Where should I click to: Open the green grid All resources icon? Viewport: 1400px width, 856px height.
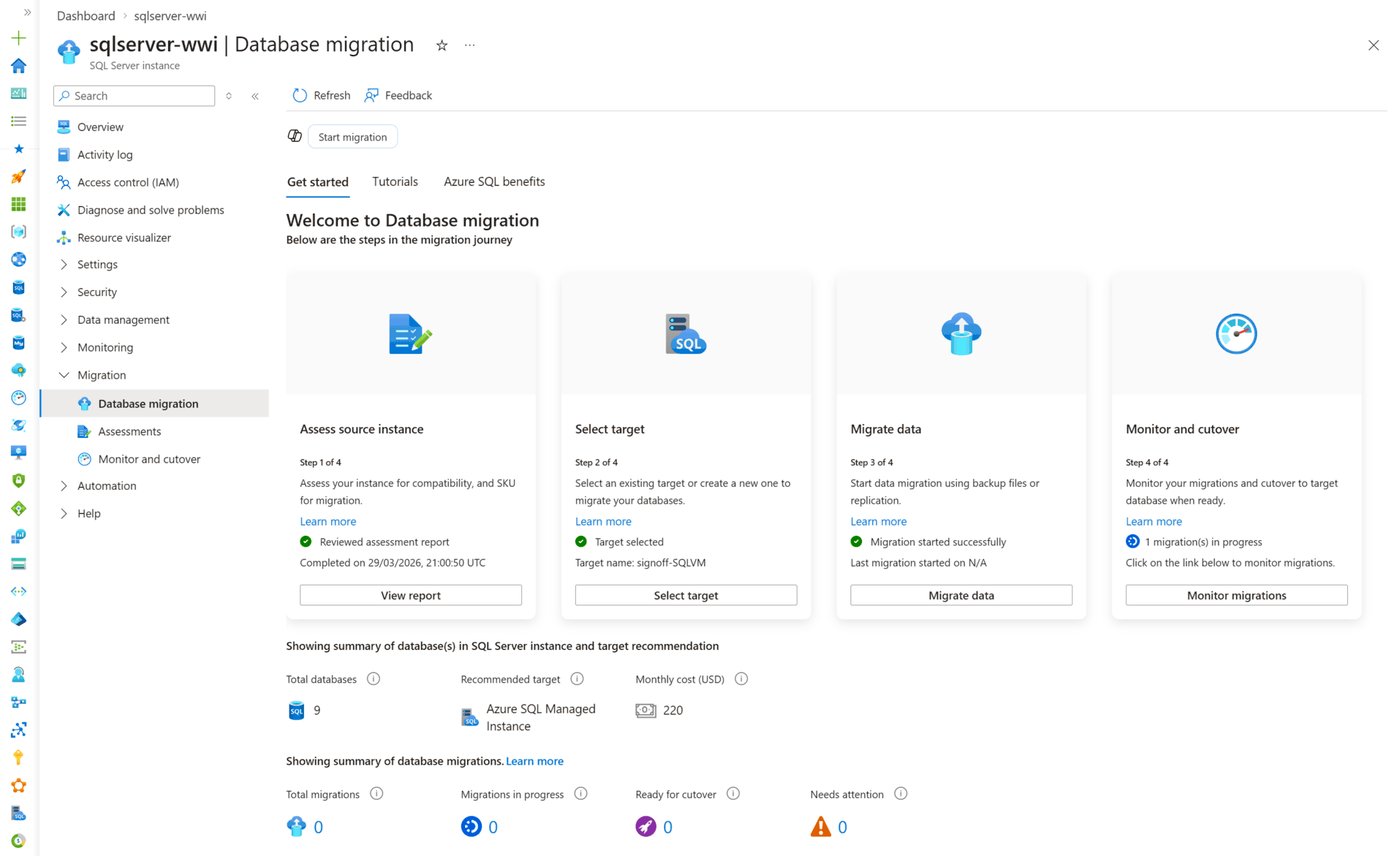coord(18,204)
